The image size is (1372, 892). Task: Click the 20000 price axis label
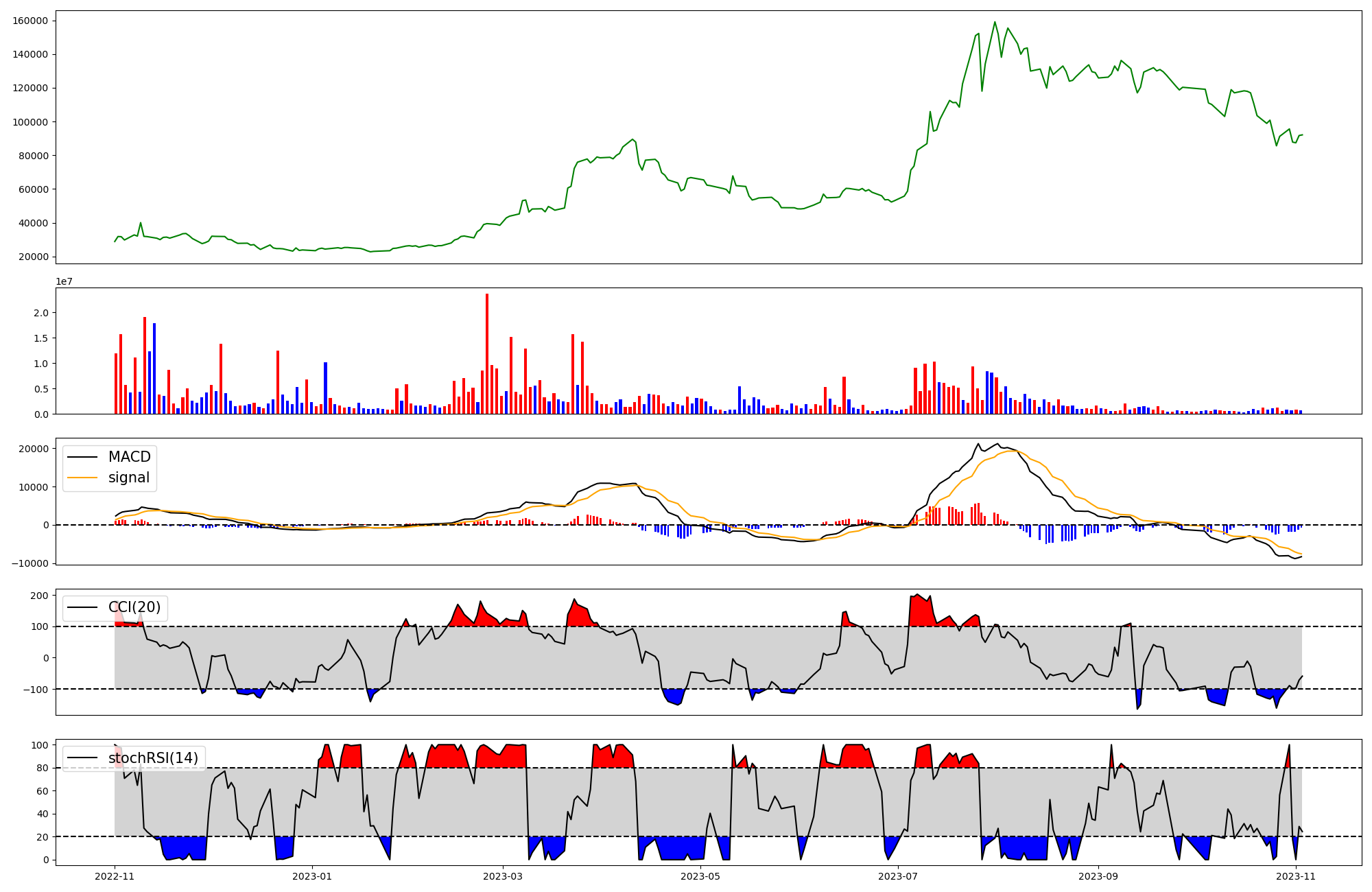33,257
